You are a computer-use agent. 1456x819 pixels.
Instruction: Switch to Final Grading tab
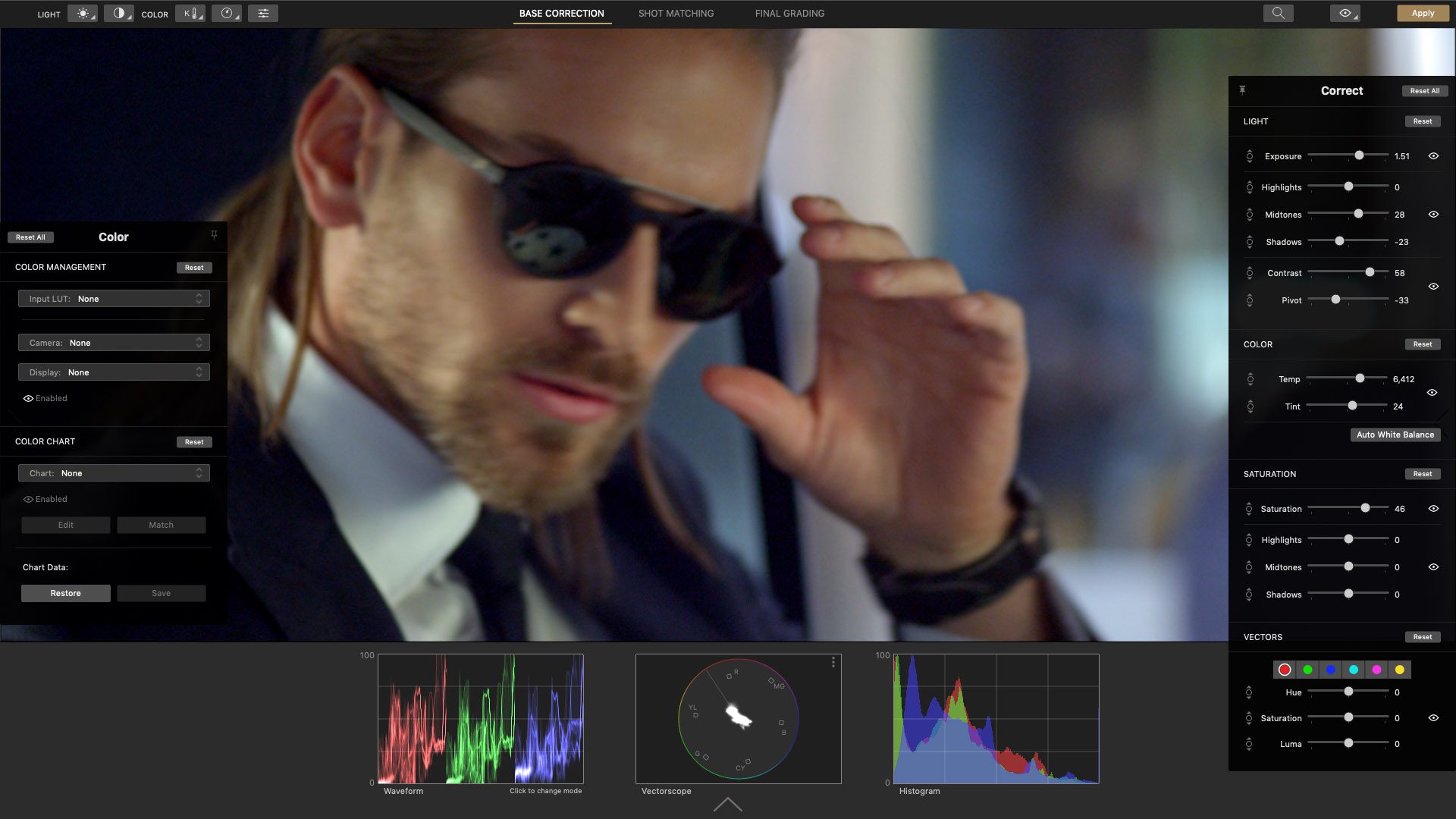pyautogui.click(x=790, y=13)
